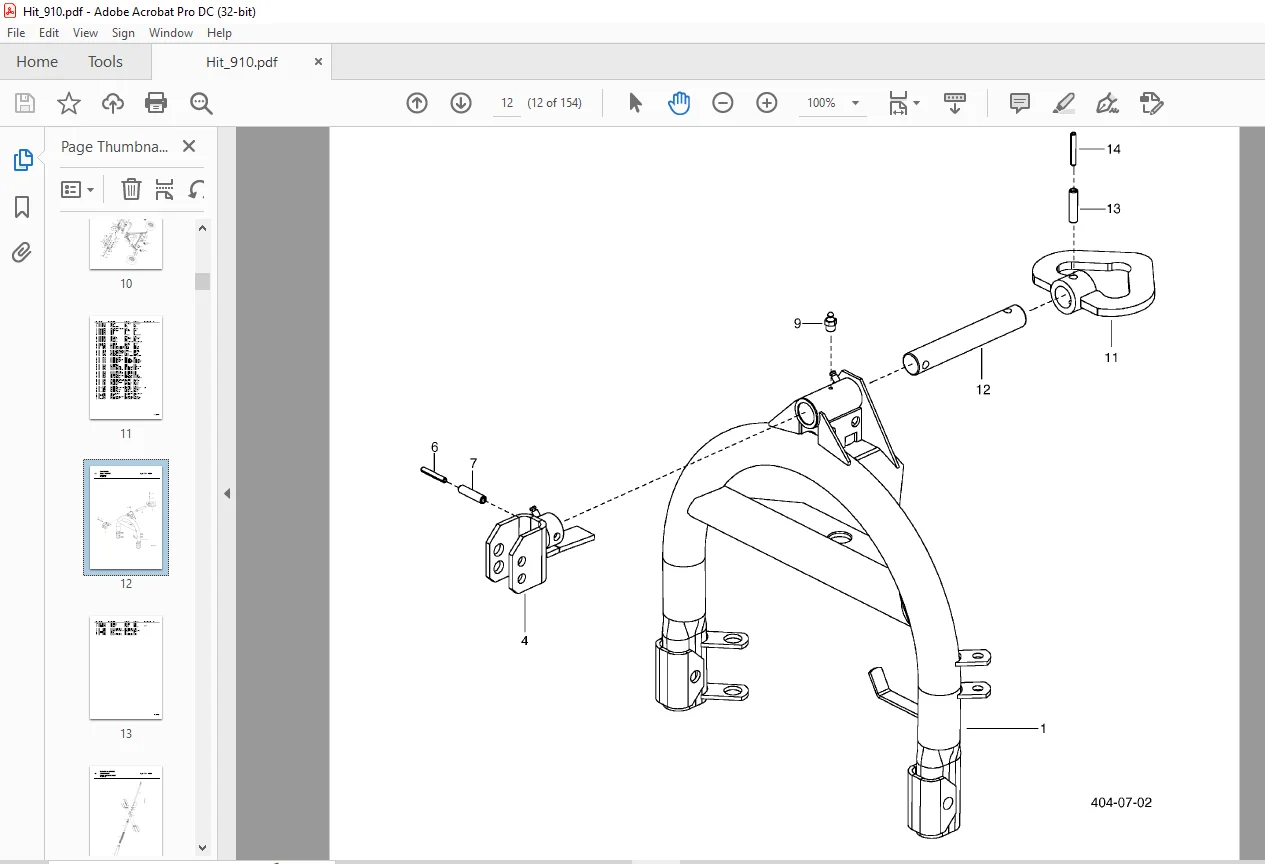The image size is (1265, 864).
Task: Activate the arrow selection tool
Action: (x=635, y=103)
